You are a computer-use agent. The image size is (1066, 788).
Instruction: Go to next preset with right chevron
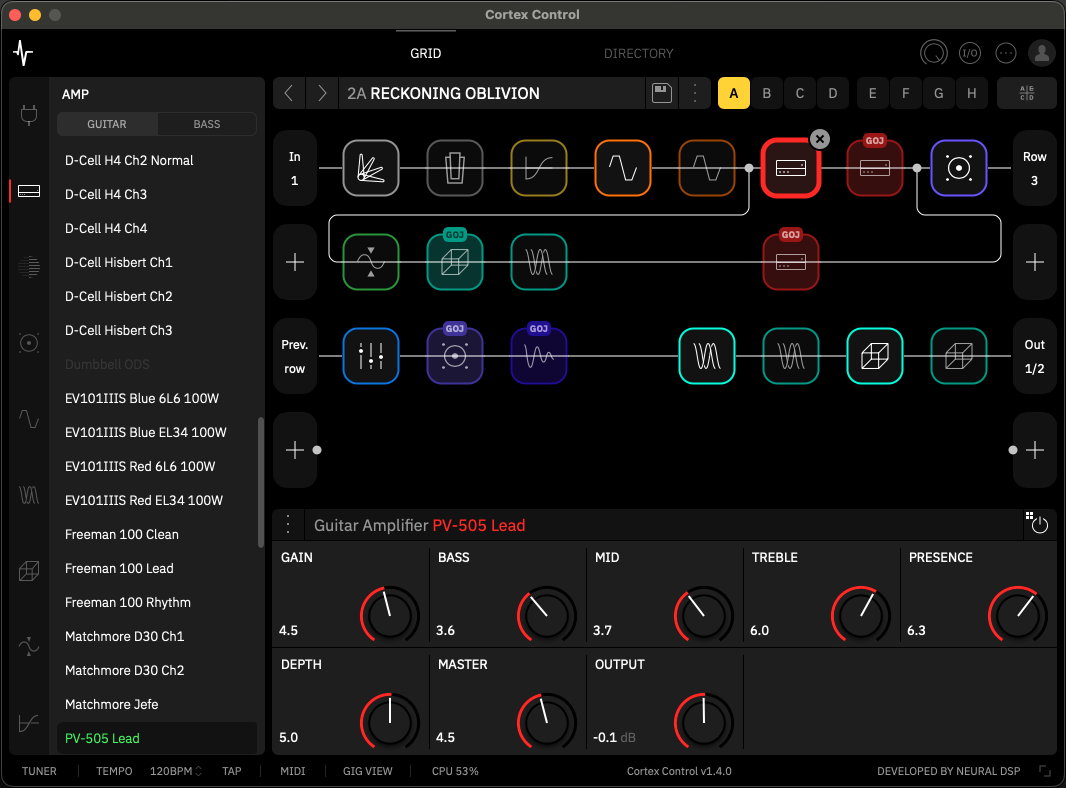point(322,93)
